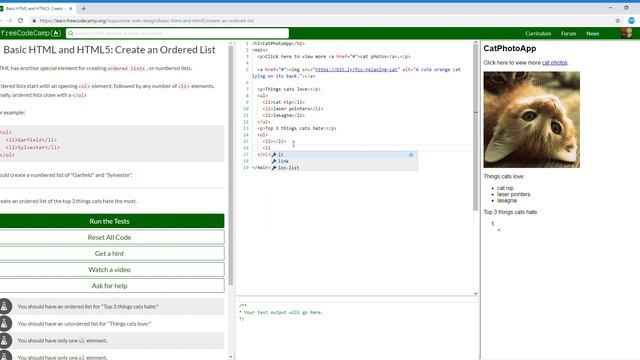Open the Curriculum menu item
Viewport: 640px width, 360px height.
(538, 33)
